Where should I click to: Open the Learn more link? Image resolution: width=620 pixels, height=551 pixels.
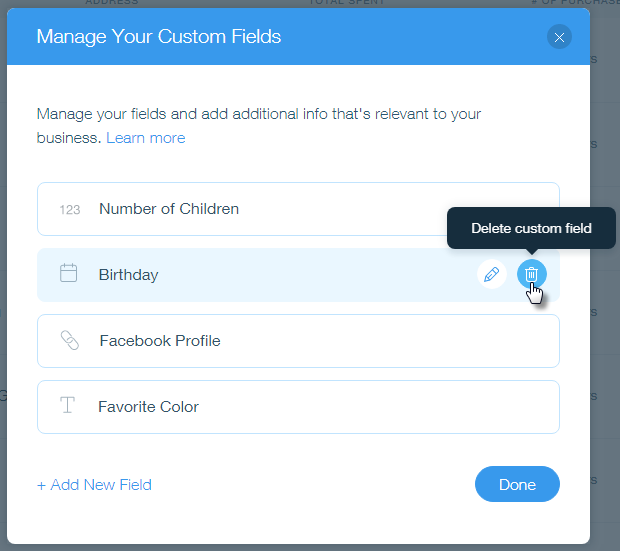point(146,138)
